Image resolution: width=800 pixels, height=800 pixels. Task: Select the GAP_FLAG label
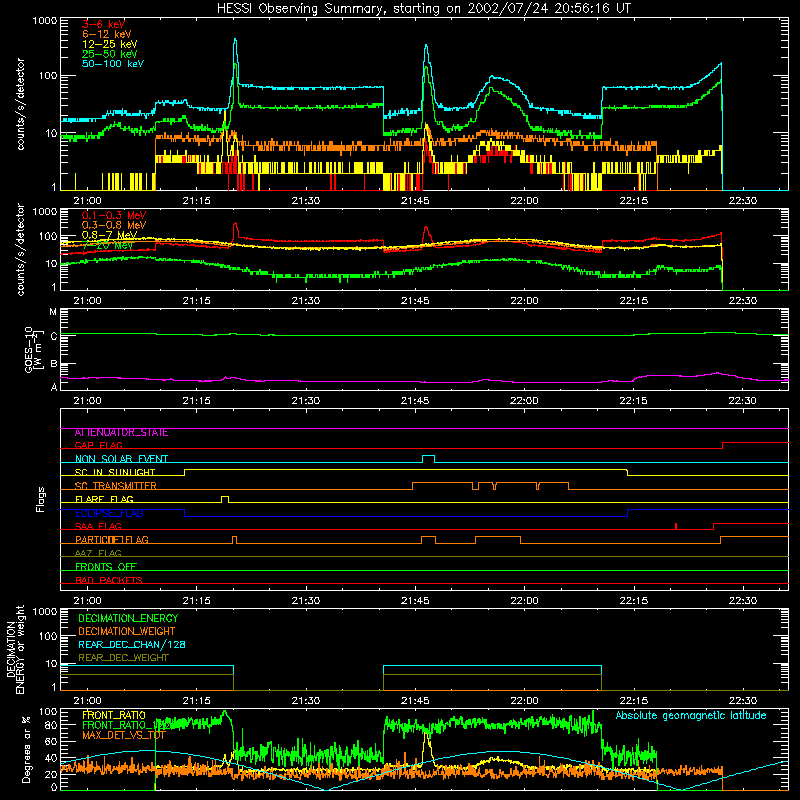pyautogui.click(x=98, y=445)
